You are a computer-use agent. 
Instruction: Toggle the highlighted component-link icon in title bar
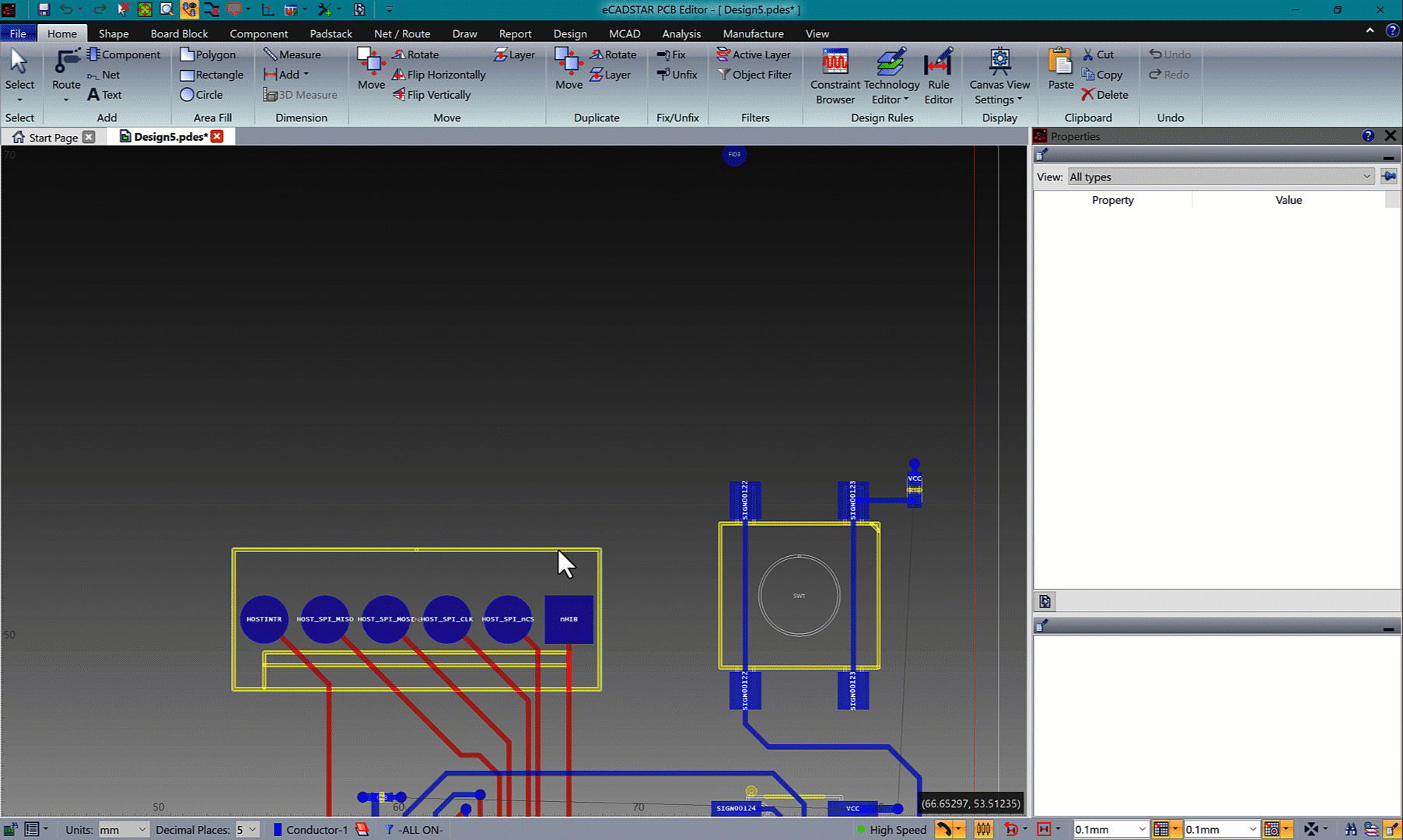tap(189, 9)
